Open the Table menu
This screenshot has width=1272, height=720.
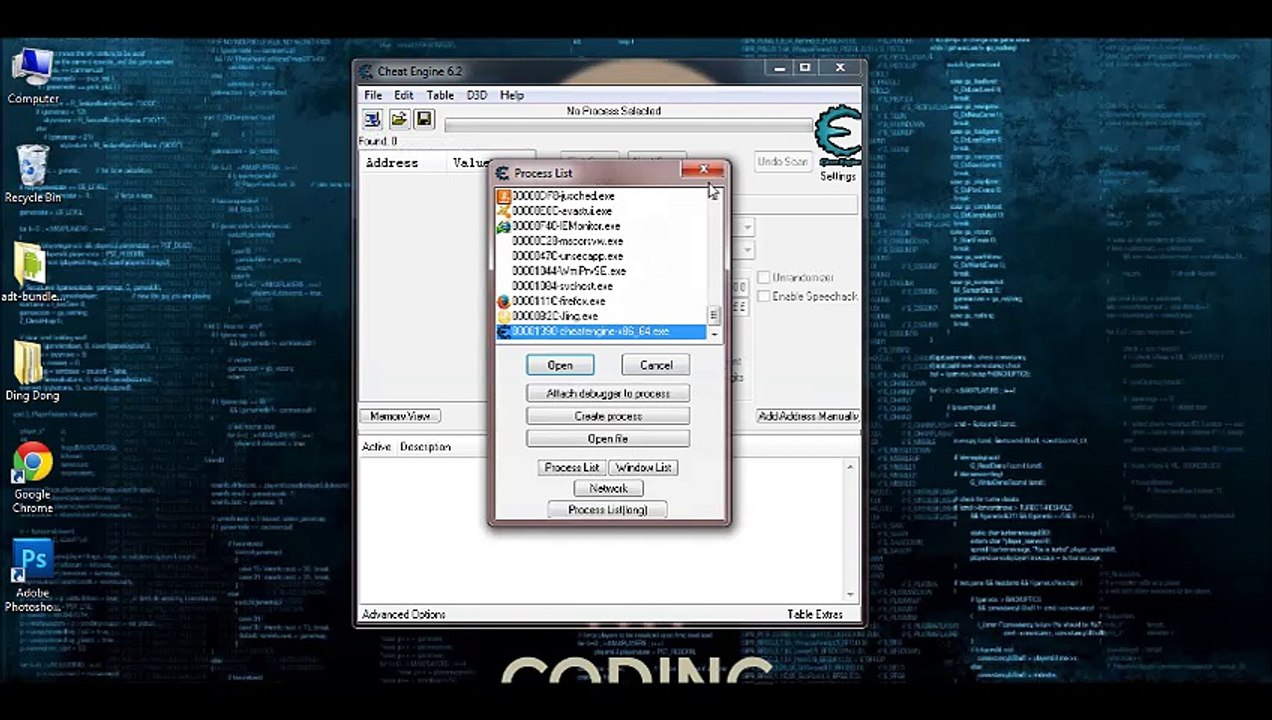click(440, 95)
